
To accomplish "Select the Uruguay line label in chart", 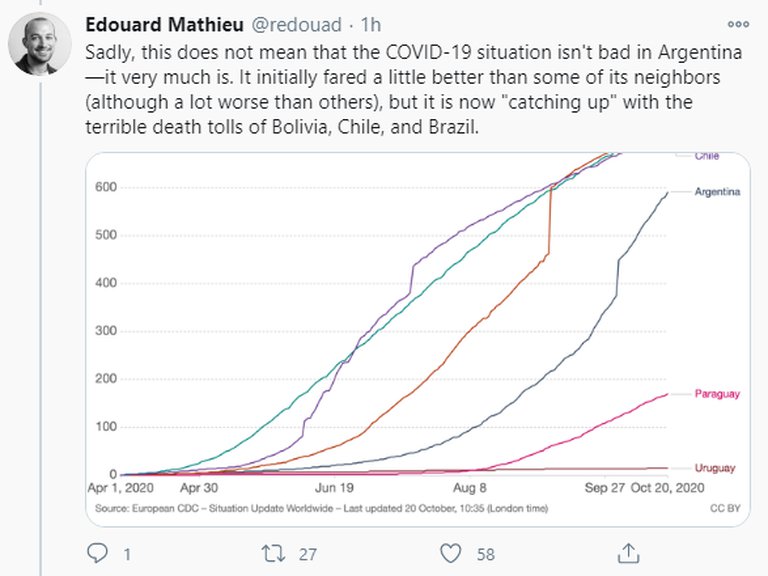I will [x=716, y=468].
